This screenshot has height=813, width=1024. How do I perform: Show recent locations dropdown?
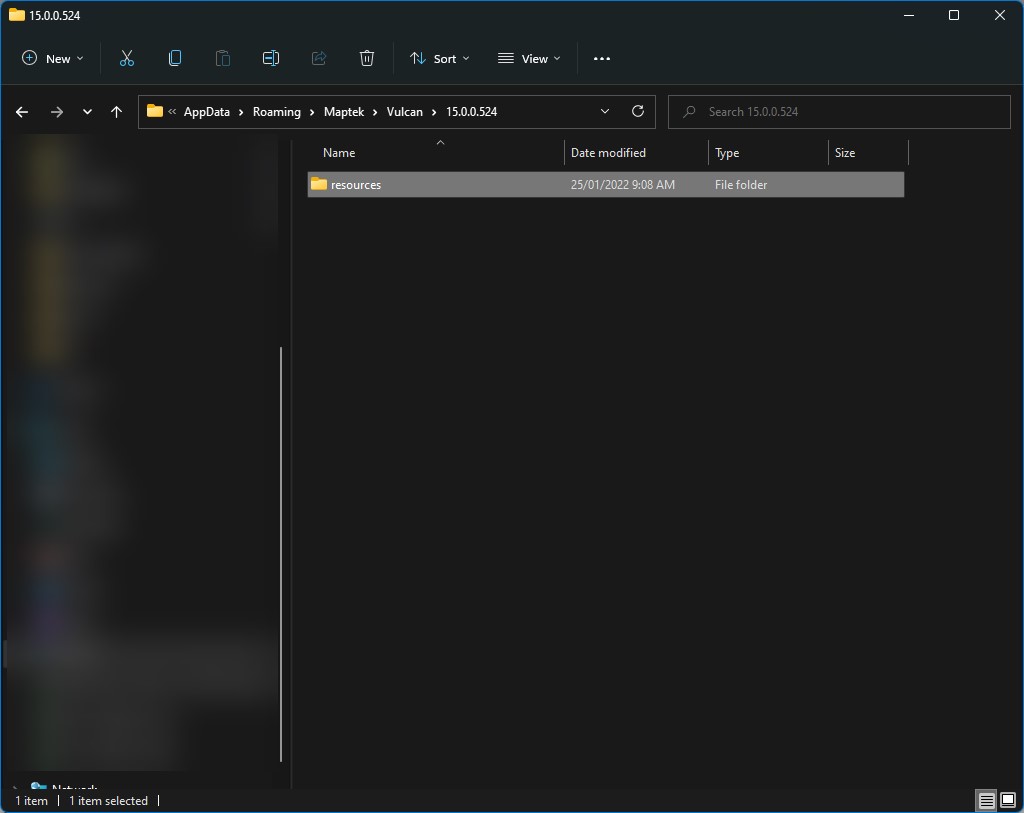[x=87, y=112]
